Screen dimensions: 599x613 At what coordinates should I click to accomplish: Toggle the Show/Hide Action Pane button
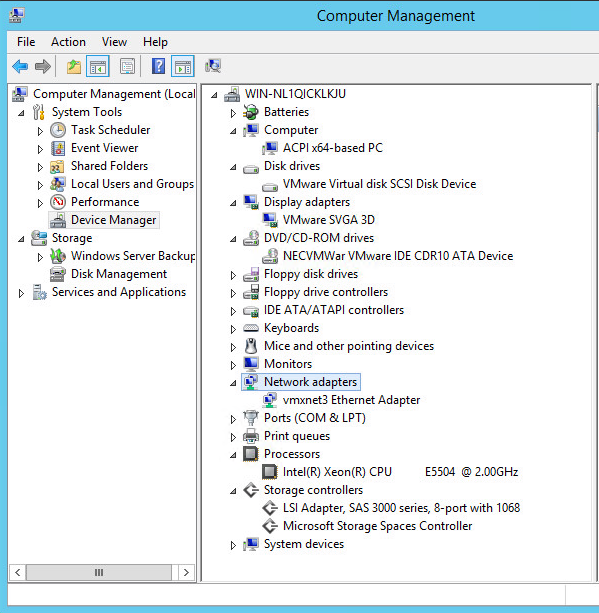[183, 66]
